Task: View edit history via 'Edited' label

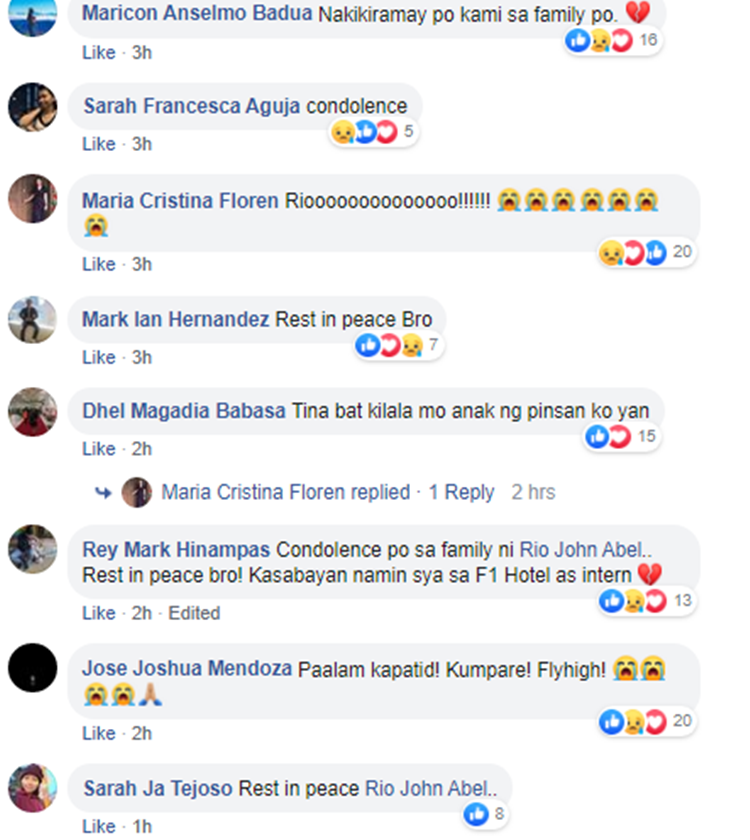Action: (194, 613)
